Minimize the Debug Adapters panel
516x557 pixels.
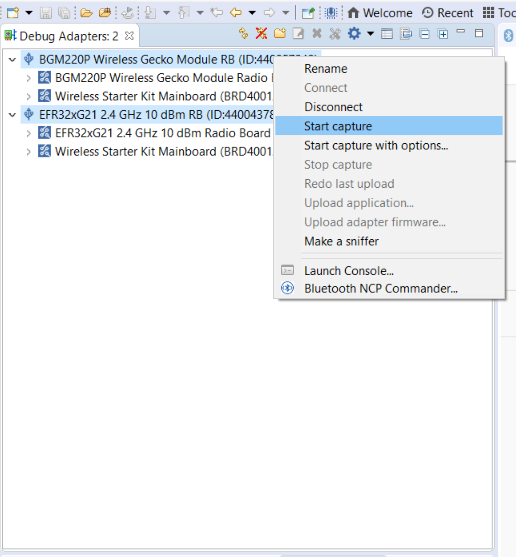point(461,31)
